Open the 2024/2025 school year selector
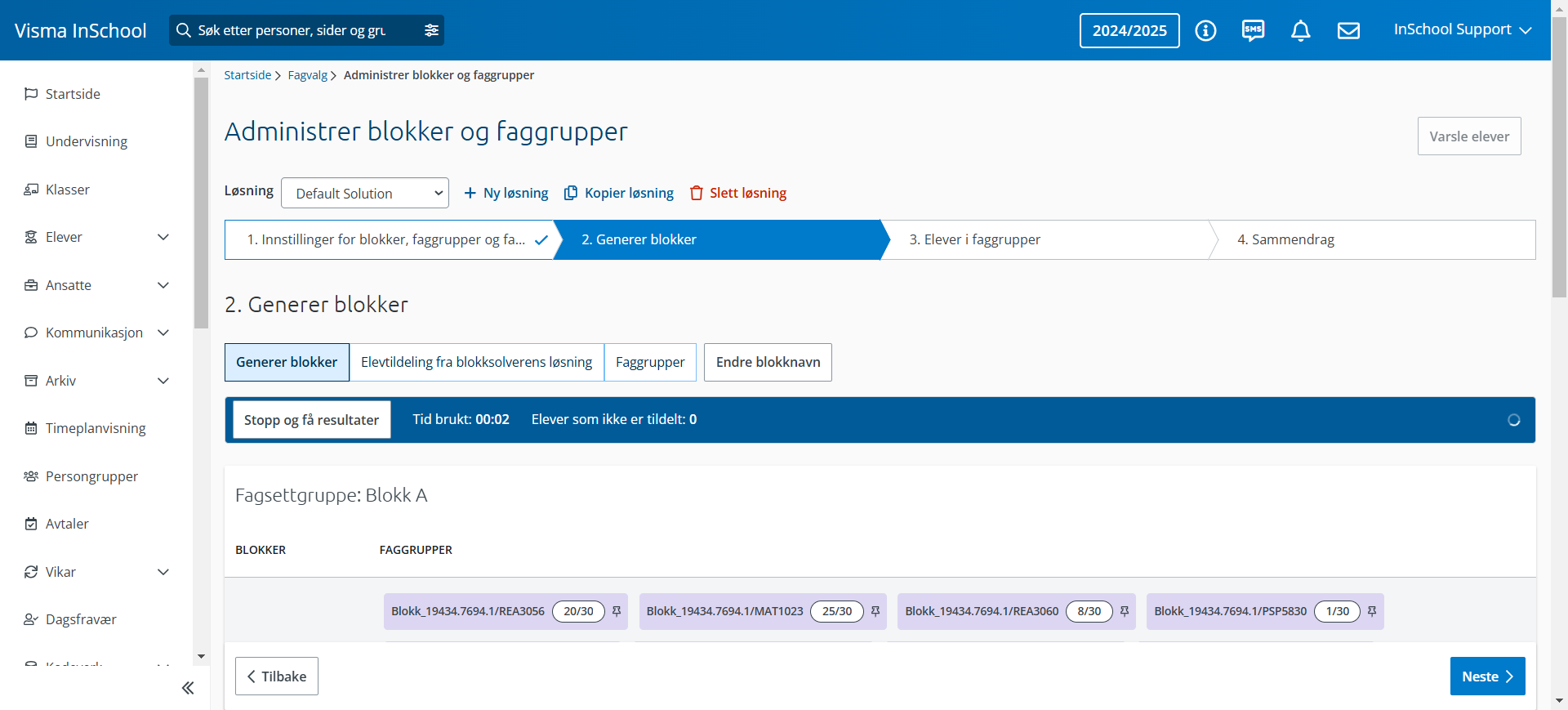The height and width of the screenshot is (710, 1568). pos(1129,30)
